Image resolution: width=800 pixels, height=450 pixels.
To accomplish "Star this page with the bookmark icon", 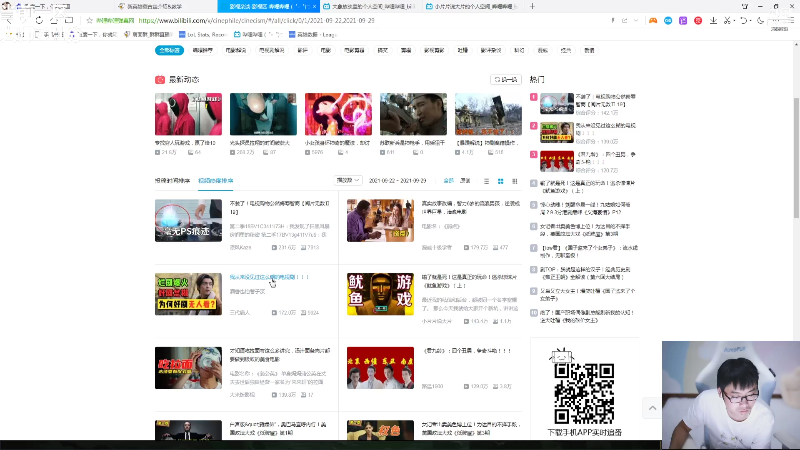I will point(89,20).
